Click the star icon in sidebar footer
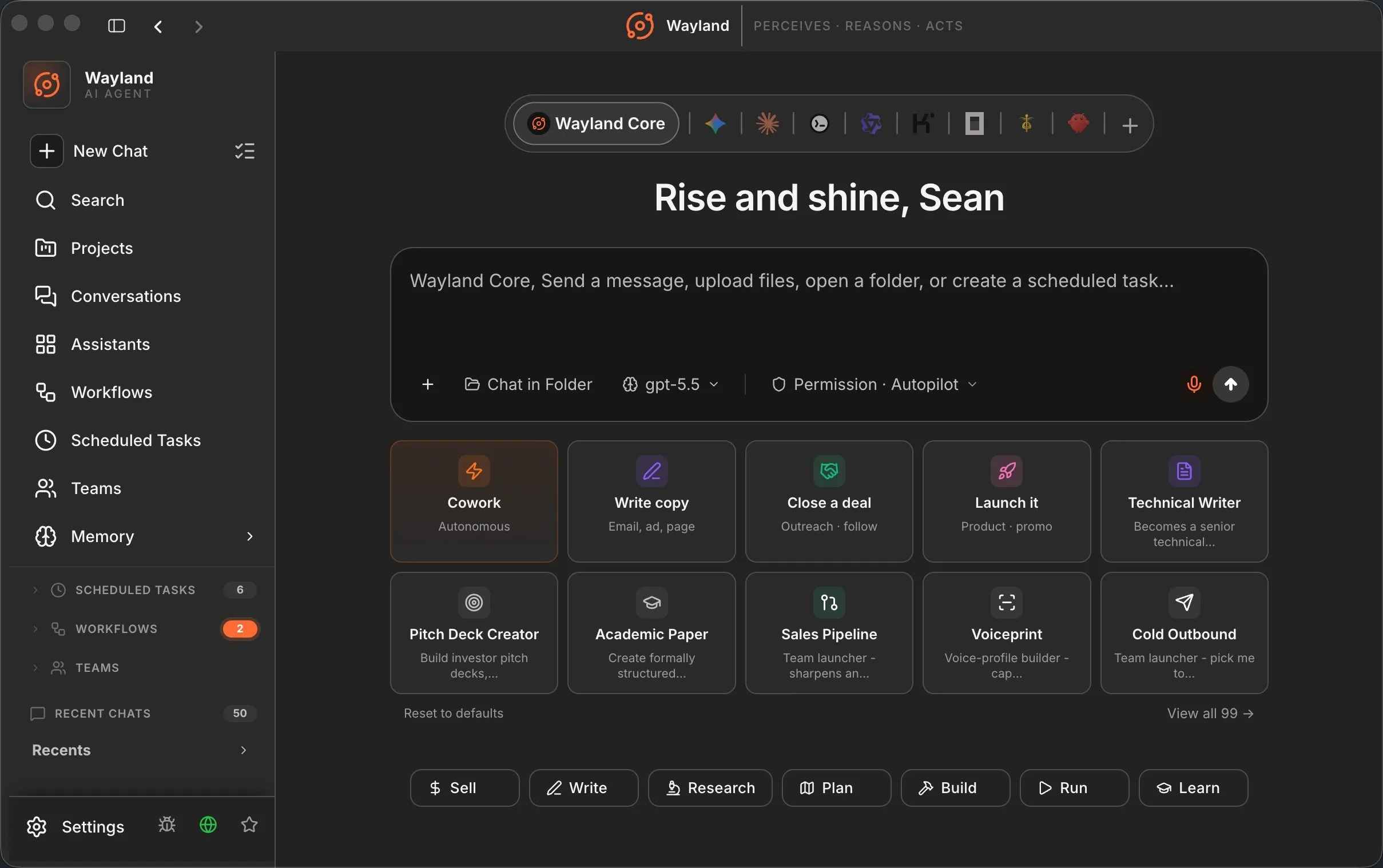This screenshot has width=1383, height=868. click(249, 825)
